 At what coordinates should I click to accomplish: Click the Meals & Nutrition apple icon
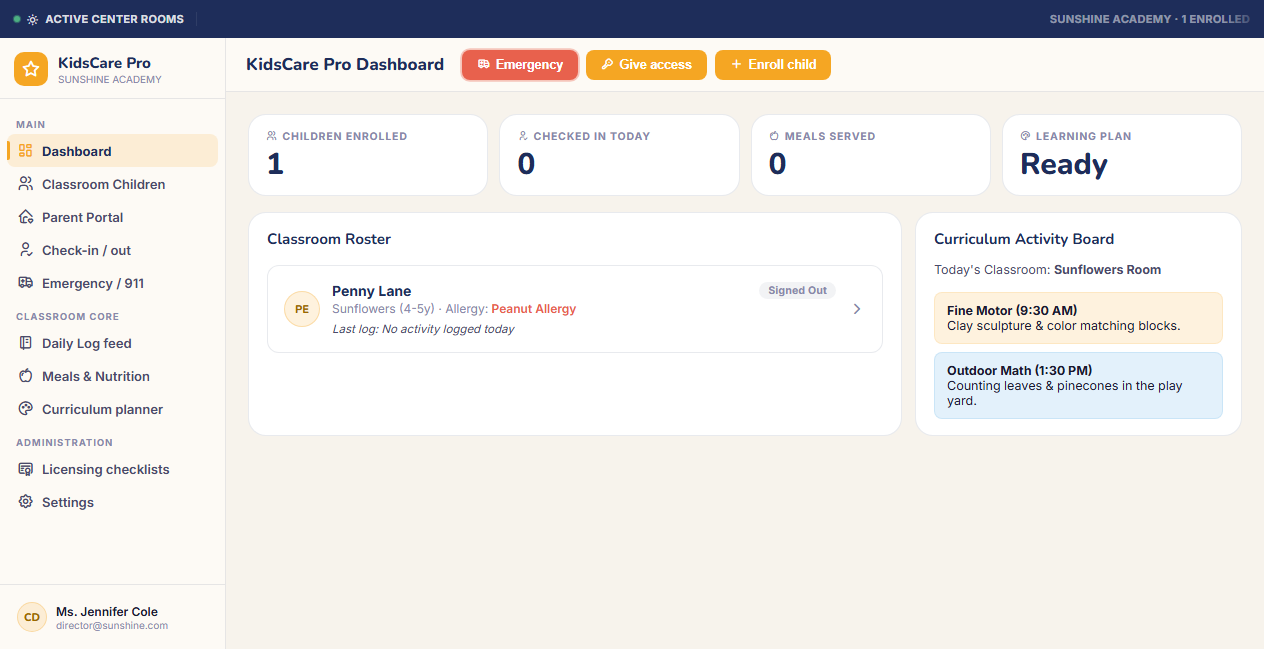tap(26, 376)
